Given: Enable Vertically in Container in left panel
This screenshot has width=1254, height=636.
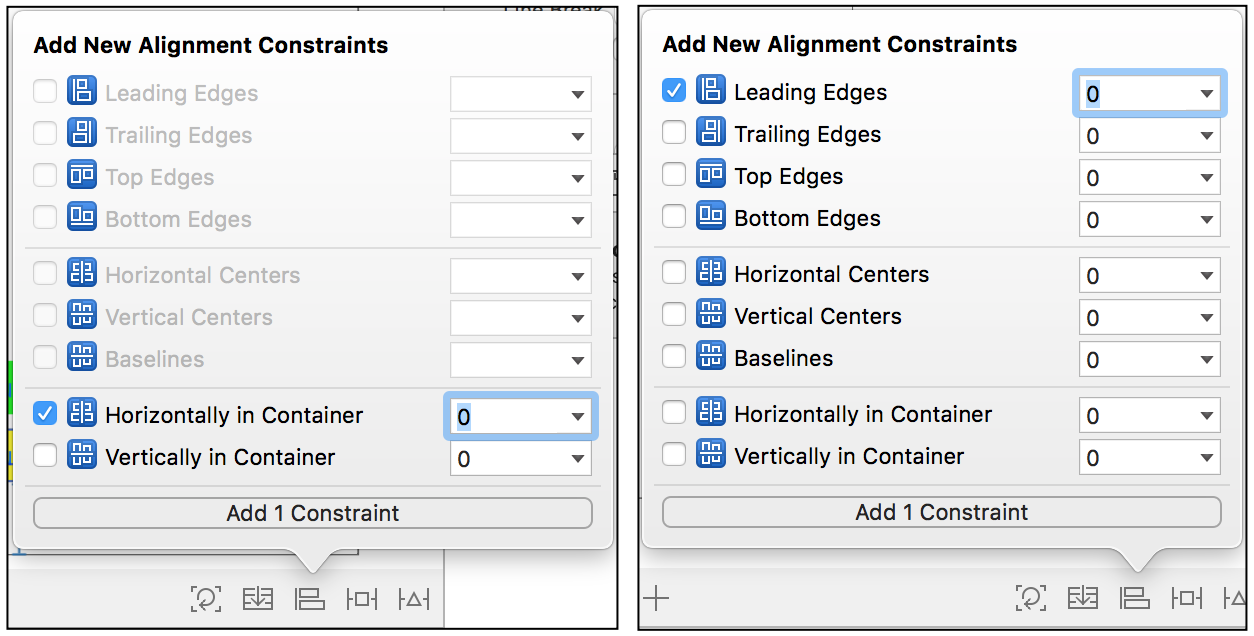Looking at the screenshot, I should [45, 455].
